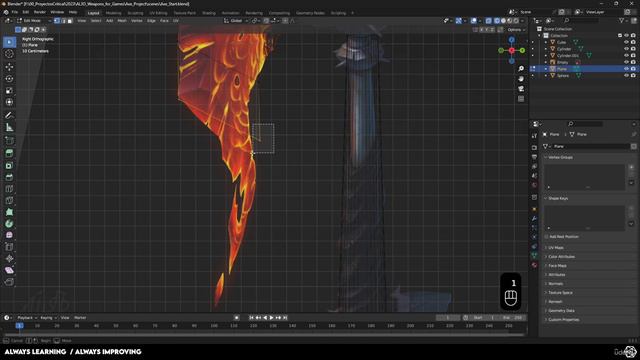
Task: Toggle Empty eye visibility in outliner
Action: [x=626, y=62]
